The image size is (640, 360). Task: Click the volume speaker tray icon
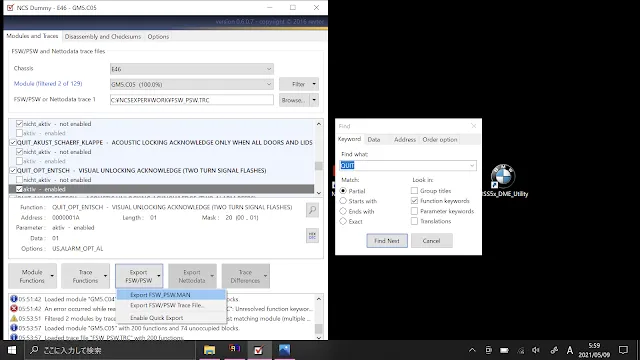click(x=536, y=350)
